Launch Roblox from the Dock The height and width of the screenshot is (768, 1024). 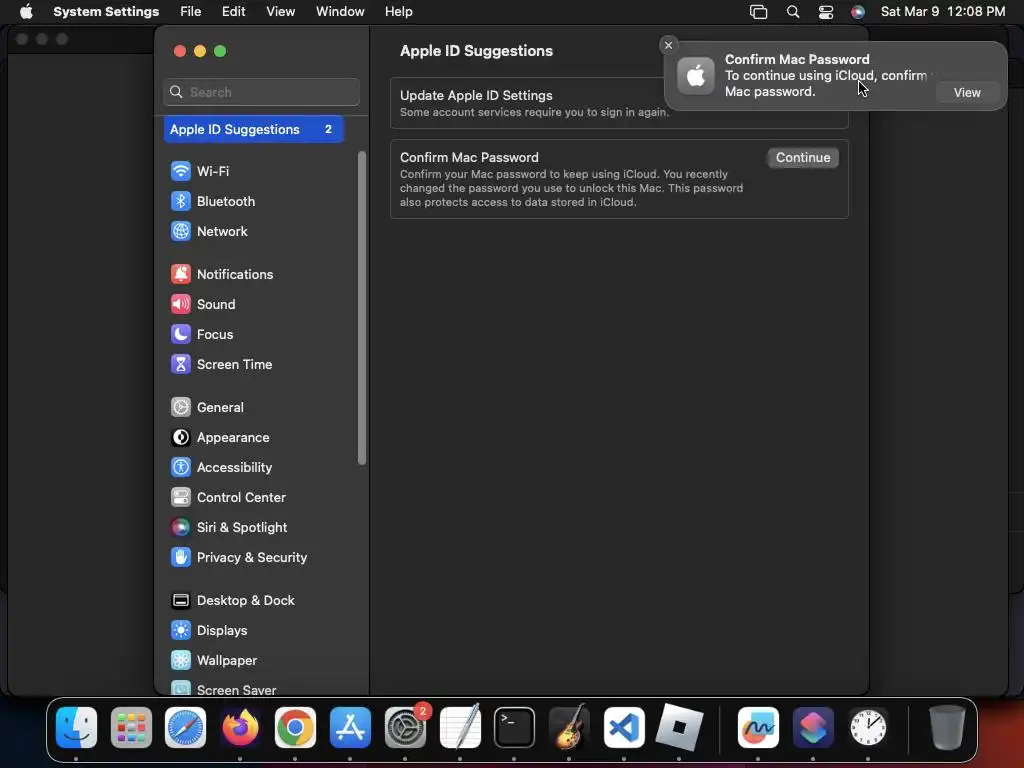tap(679, 727)
